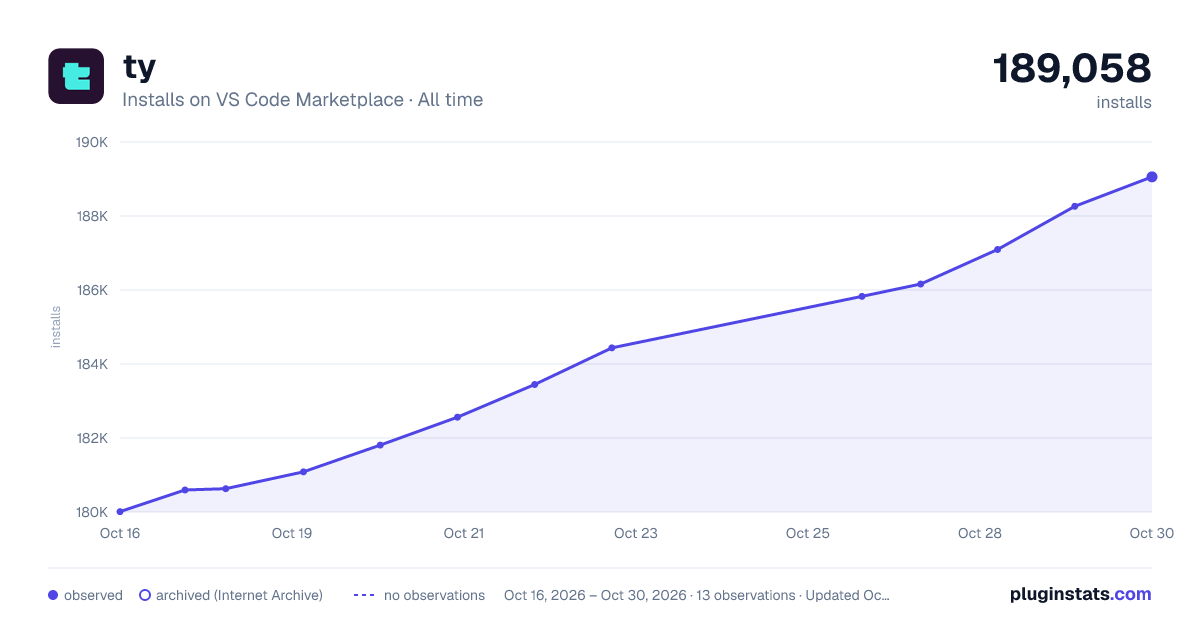This screenshot has width=1200, height=630.
Task: Click the Oct 30 x-axis label
Action: click(1150, 533)
